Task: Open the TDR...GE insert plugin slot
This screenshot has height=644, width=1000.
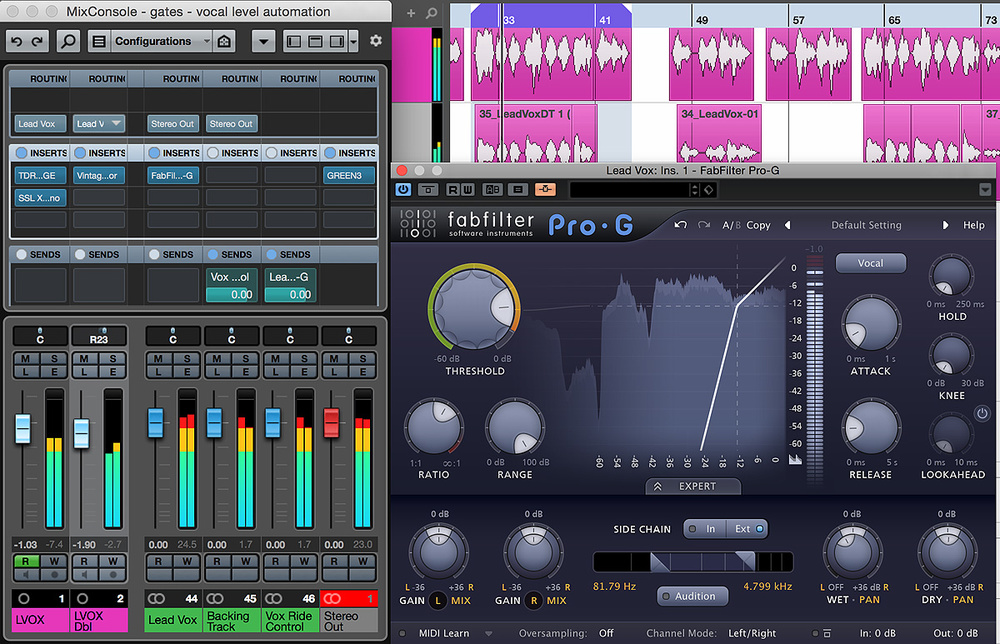Action: 40,175
